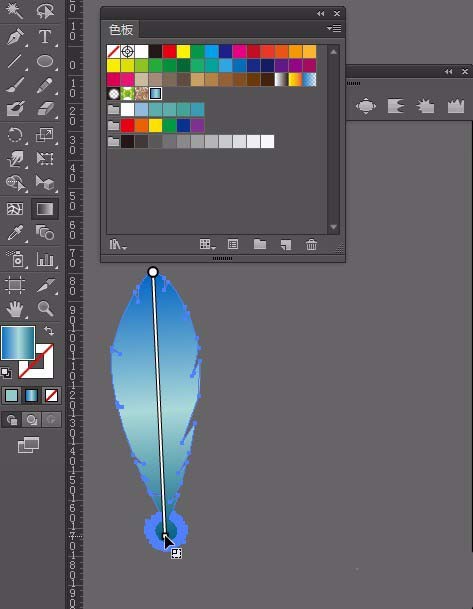Enable Draw Normal mode
Viewport: 473px width, 609px height.
12,420
